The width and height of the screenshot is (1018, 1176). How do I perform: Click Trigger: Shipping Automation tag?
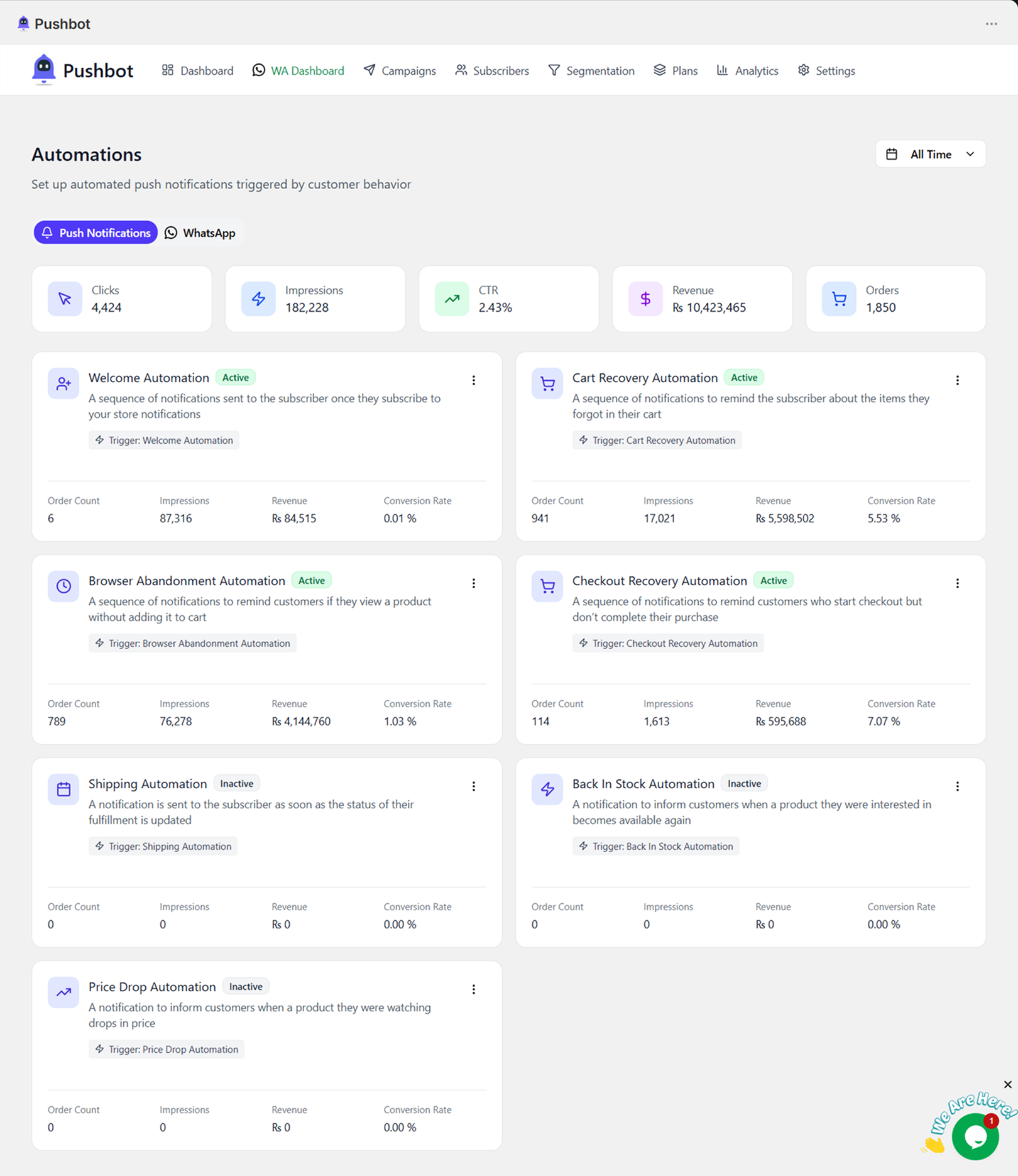coord(163,847)
